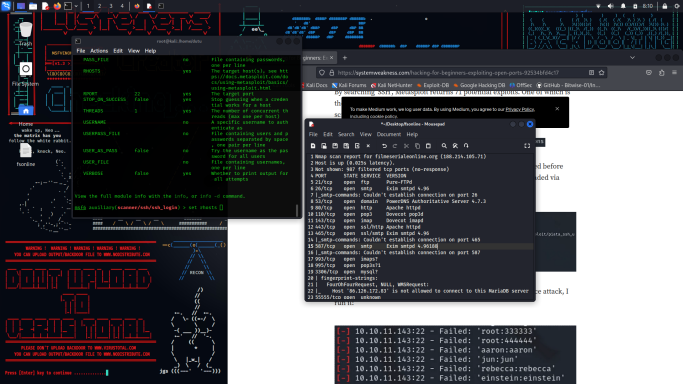Open the terminal emulator launcher in the panel
Screen dimensions: 683x384
68,6
